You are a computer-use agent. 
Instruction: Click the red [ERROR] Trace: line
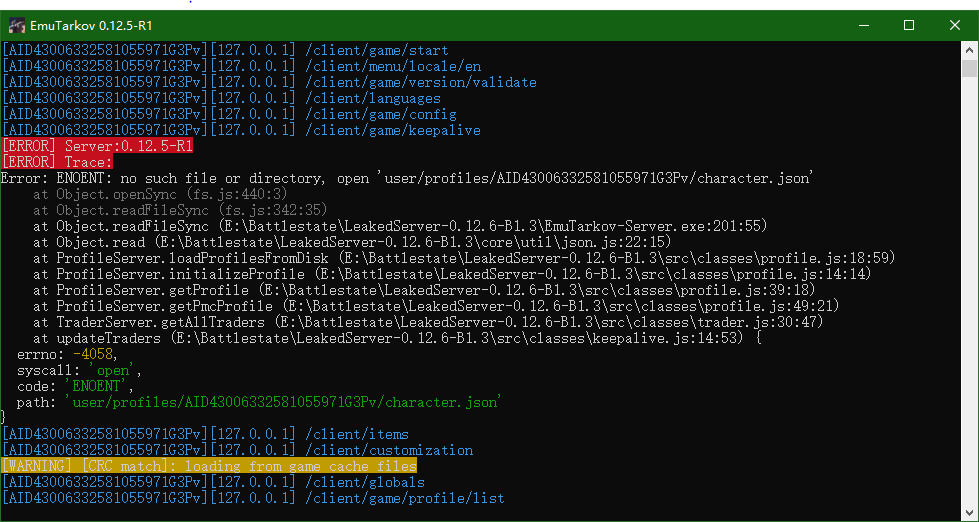pos(57,162)
